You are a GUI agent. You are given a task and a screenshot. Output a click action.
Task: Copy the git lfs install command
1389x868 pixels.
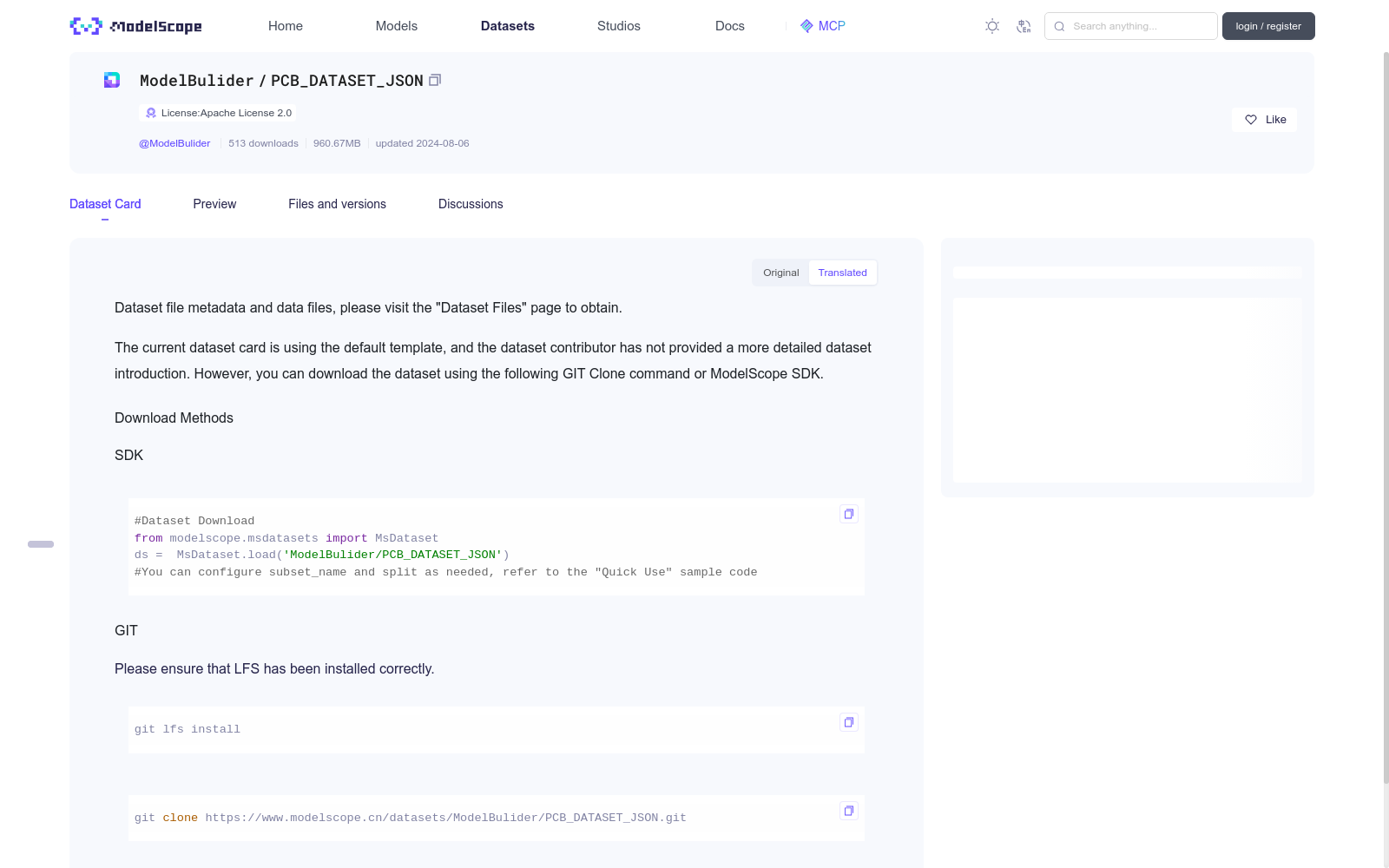848,722
